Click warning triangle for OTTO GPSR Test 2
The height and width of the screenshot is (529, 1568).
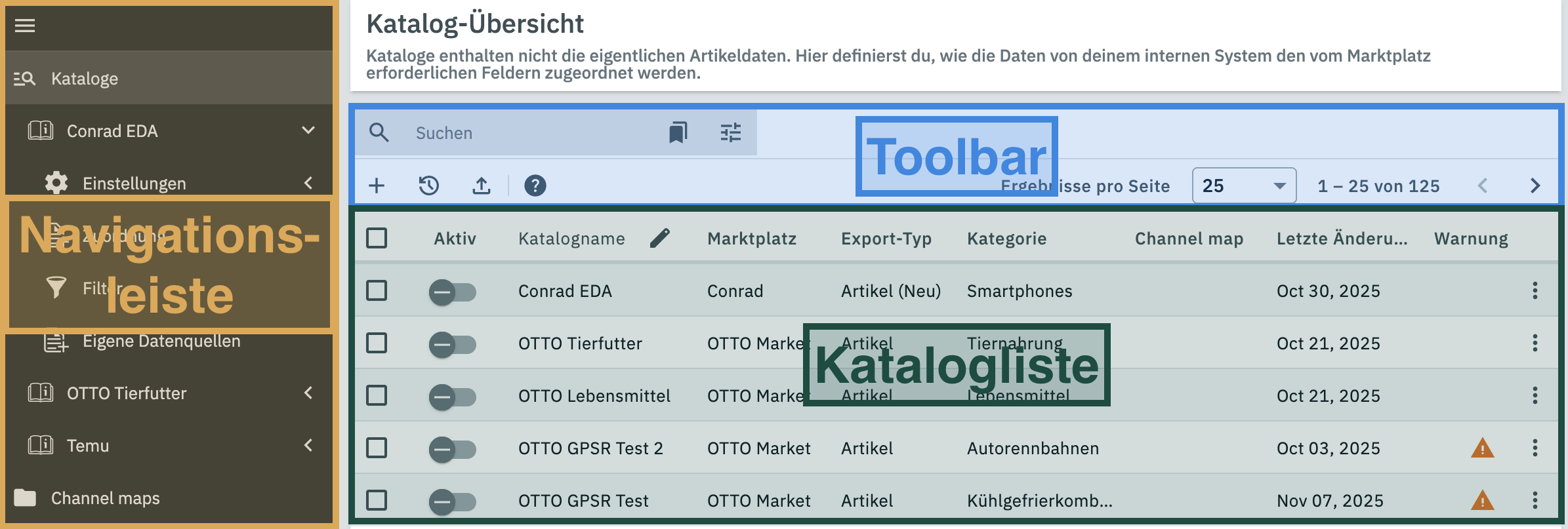click(x=1483, y=448)
